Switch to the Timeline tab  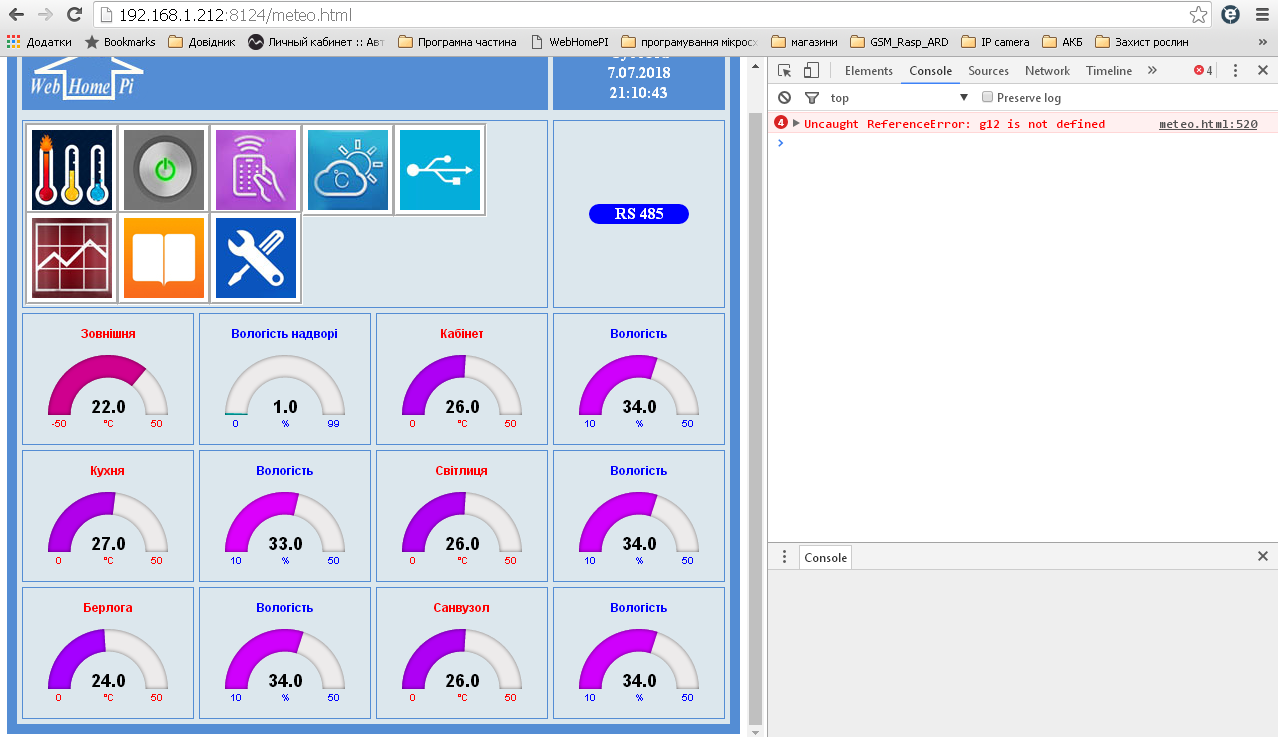point(1109,71)
